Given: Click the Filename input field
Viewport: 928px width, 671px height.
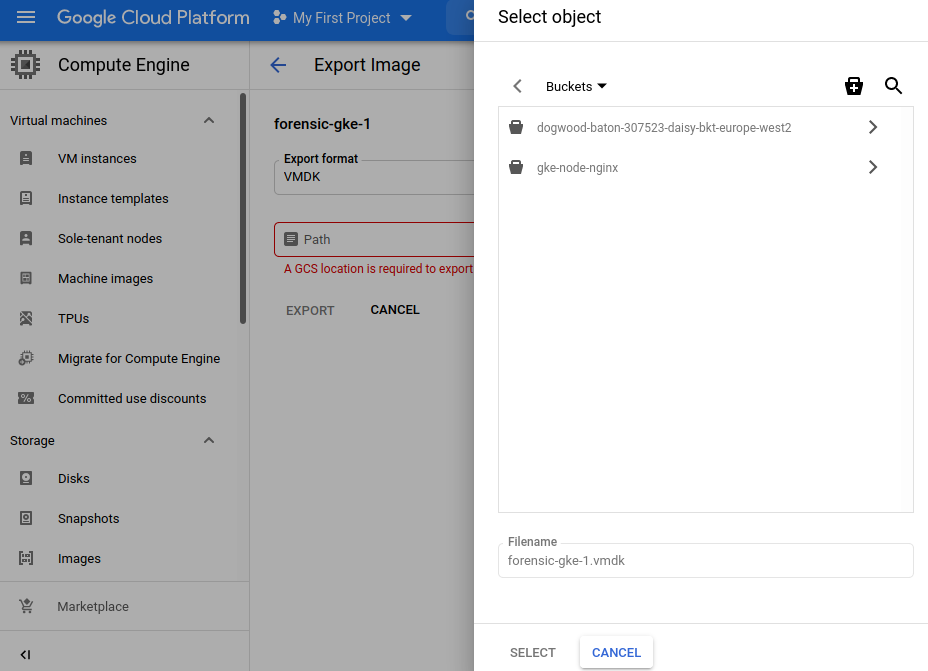Looking at the screenshot, I should [705, 561].
